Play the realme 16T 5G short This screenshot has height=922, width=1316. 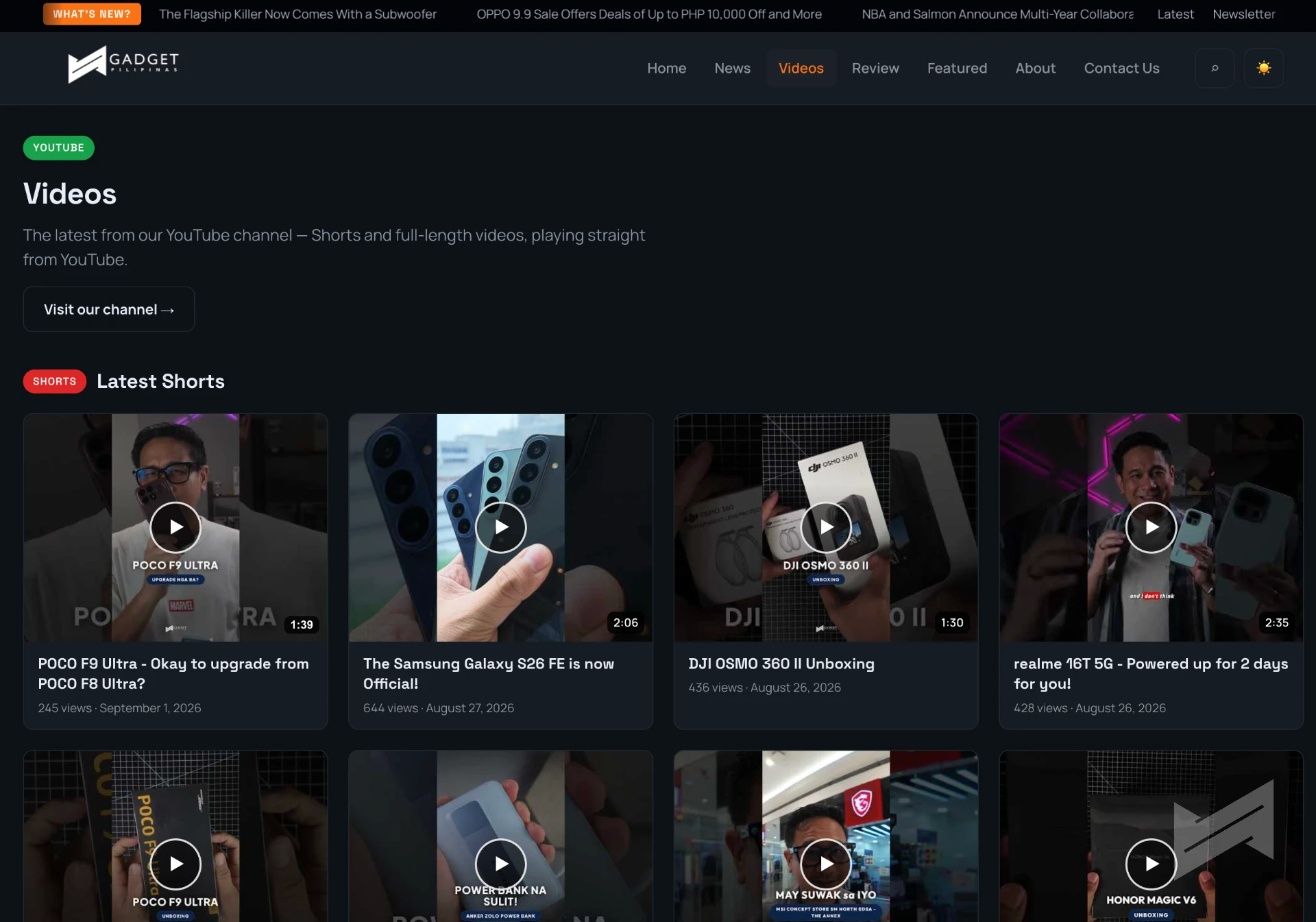point(1151,527)
